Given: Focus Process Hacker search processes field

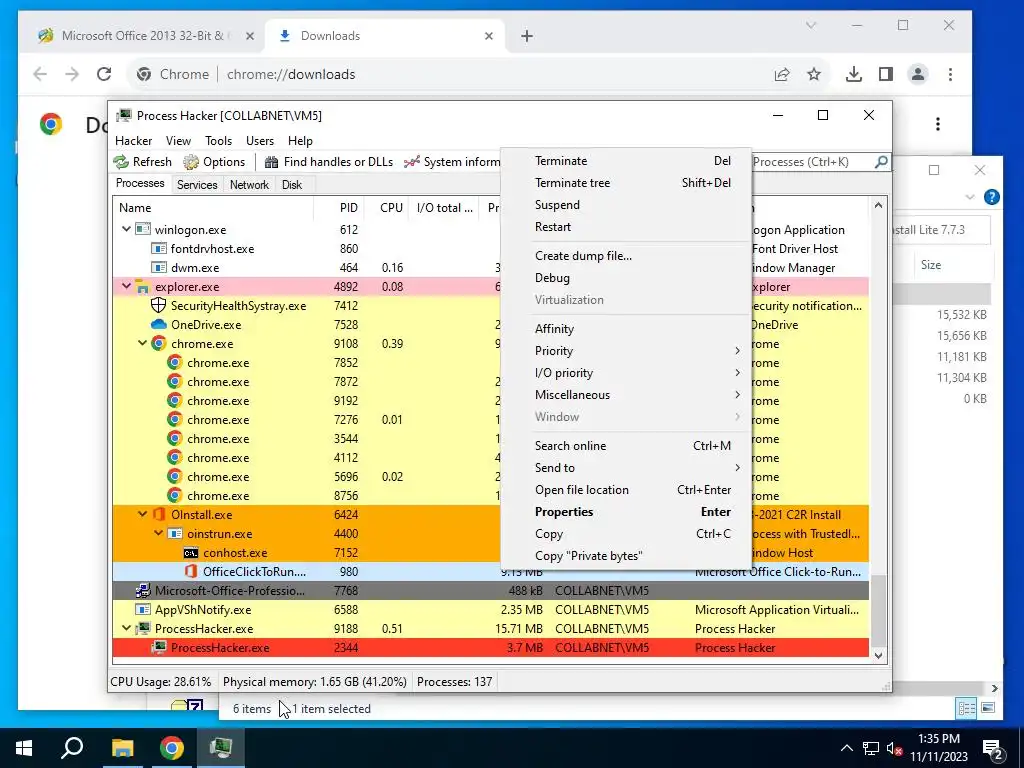Looking at the screenshot, I should pyautogui.click(x=812, y=161).
